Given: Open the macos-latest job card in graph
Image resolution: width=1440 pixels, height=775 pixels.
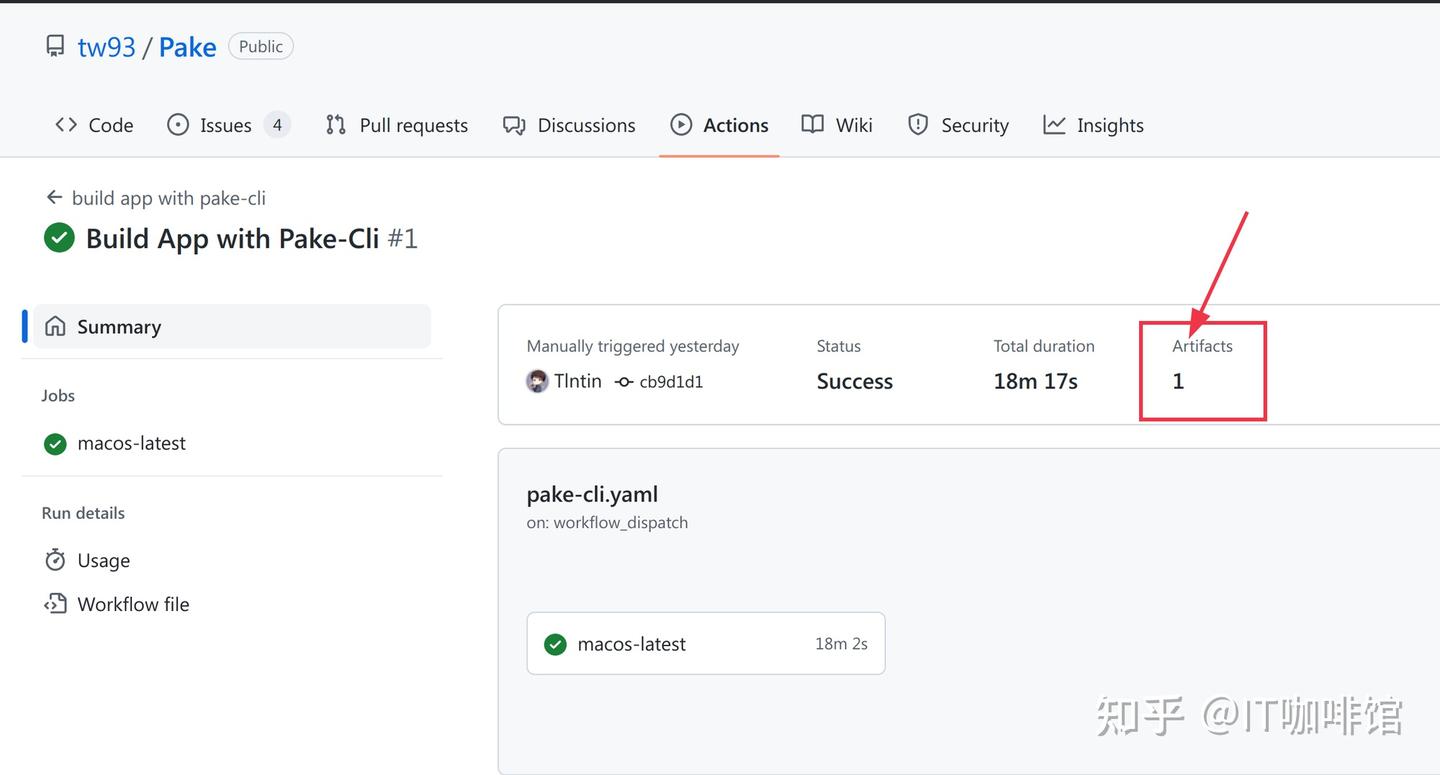Looking at the screenshot, I should pyautogui.click(x=705, y=644).
